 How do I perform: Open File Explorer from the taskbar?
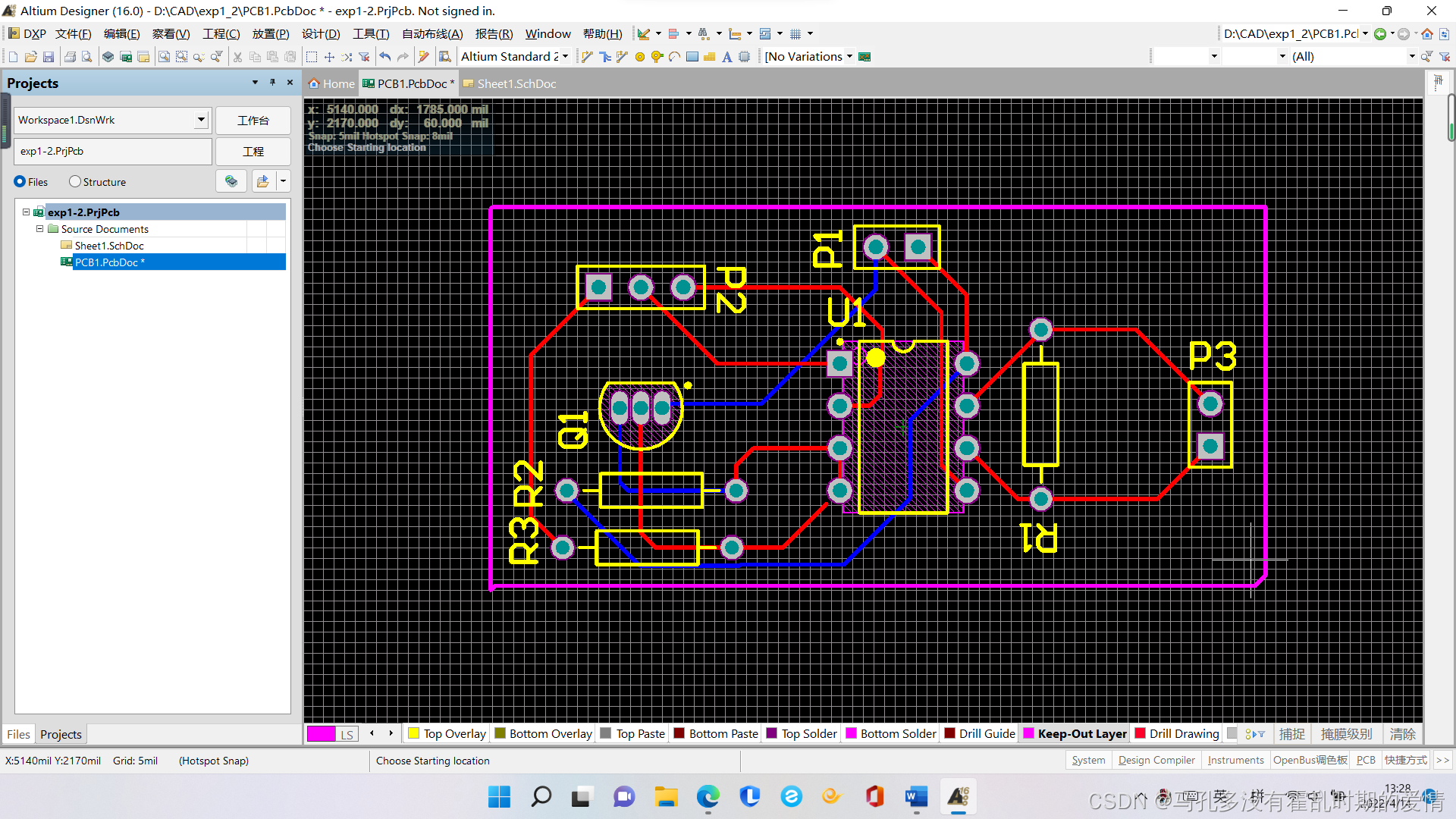point(666,797)
